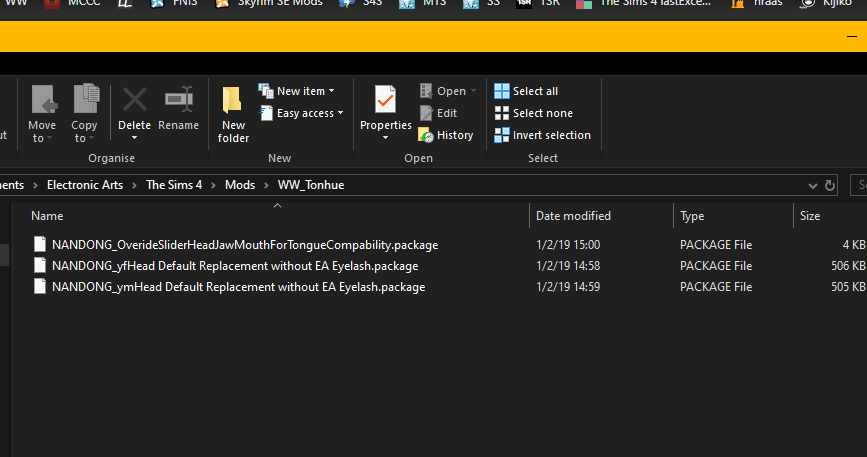Screen dimensions: 867x457
Task: Click Select none in ribbon
Action: tap(534, 113)
